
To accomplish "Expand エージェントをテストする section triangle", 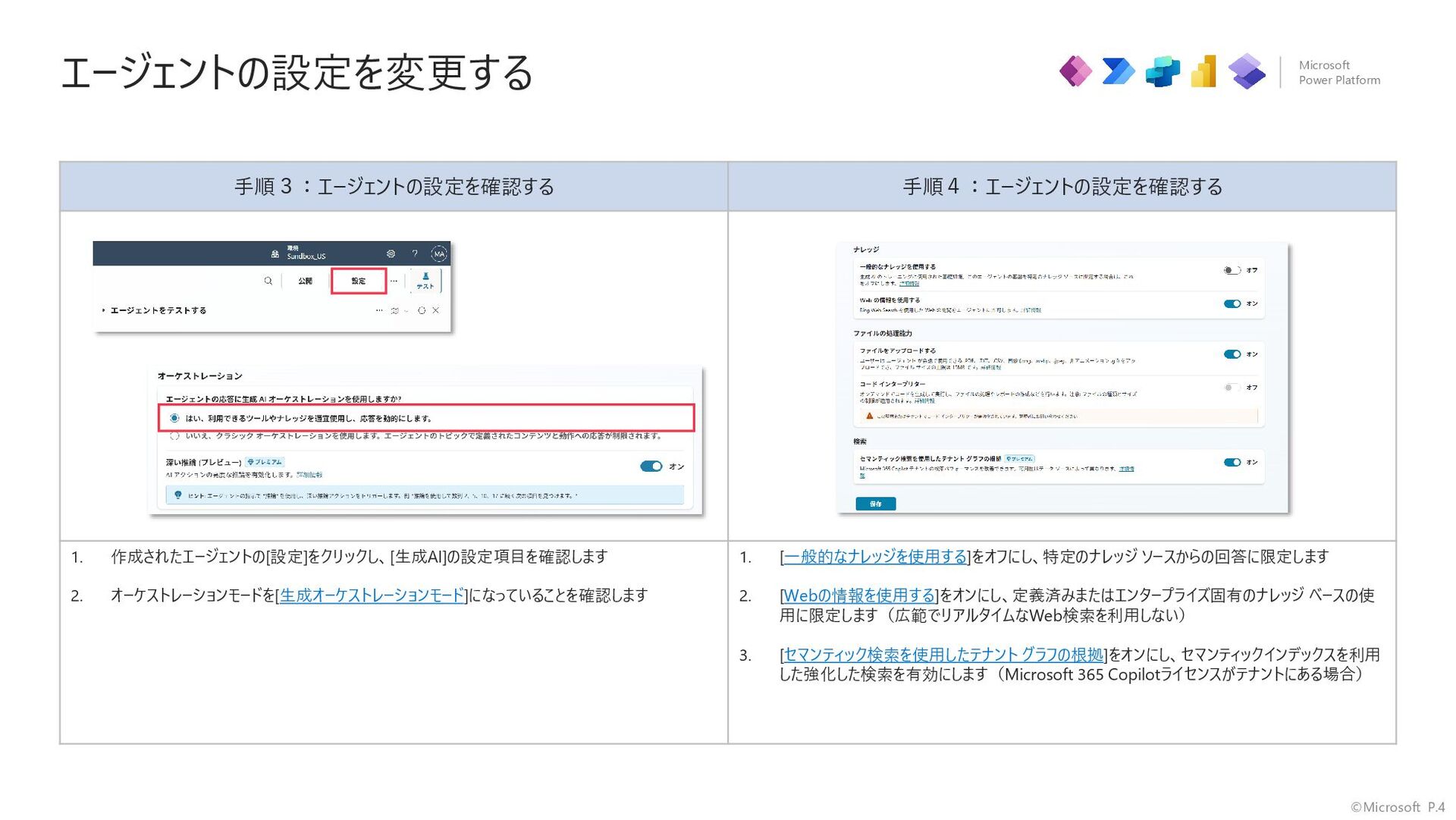I will [103, 310].
